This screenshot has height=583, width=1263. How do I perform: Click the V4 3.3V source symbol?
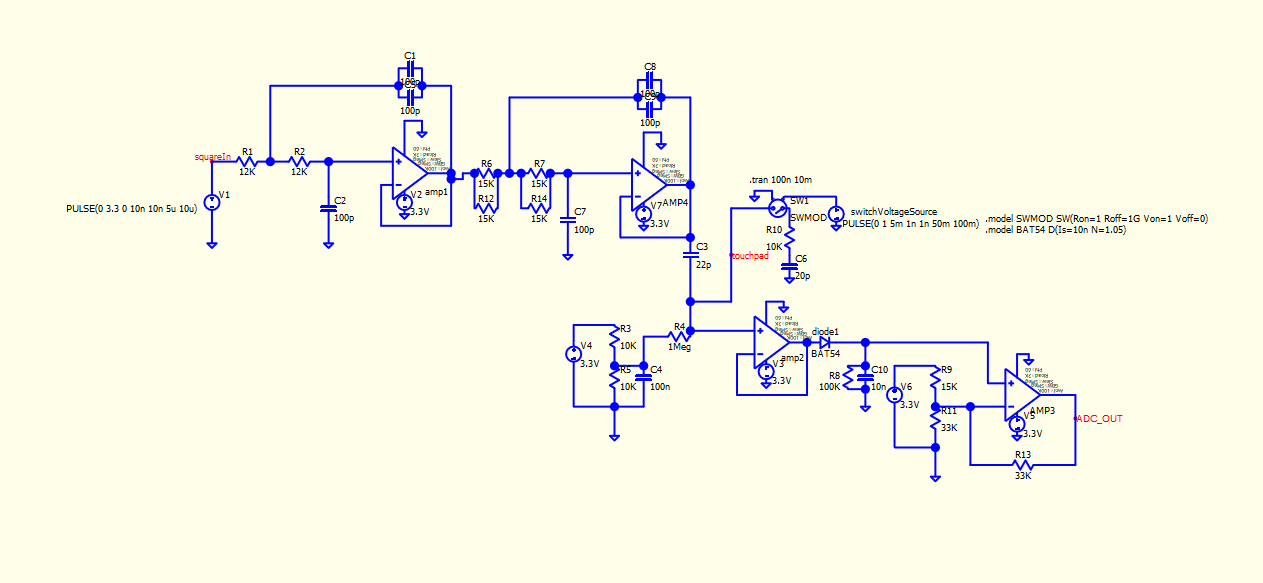pyautogui.click(x=573, y=353)
